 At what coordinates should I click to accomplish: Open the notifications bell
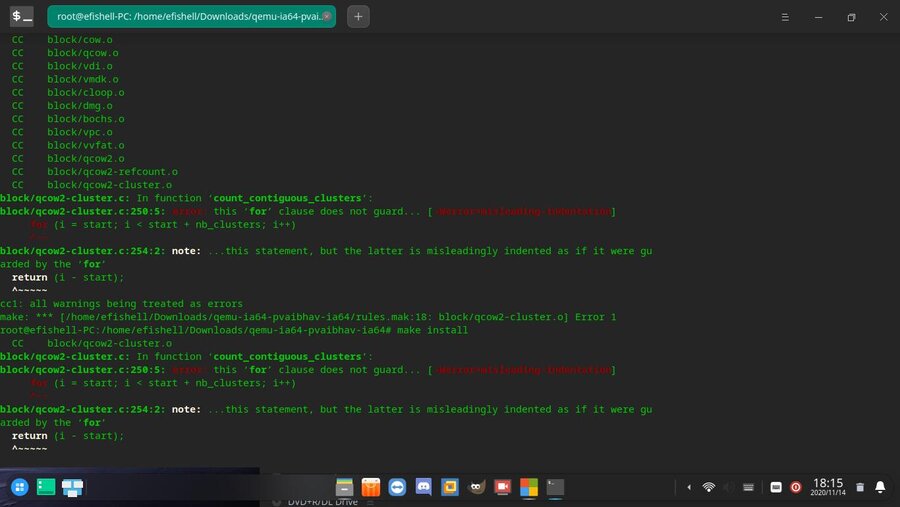pyautogui.click(x=880, y=487)
